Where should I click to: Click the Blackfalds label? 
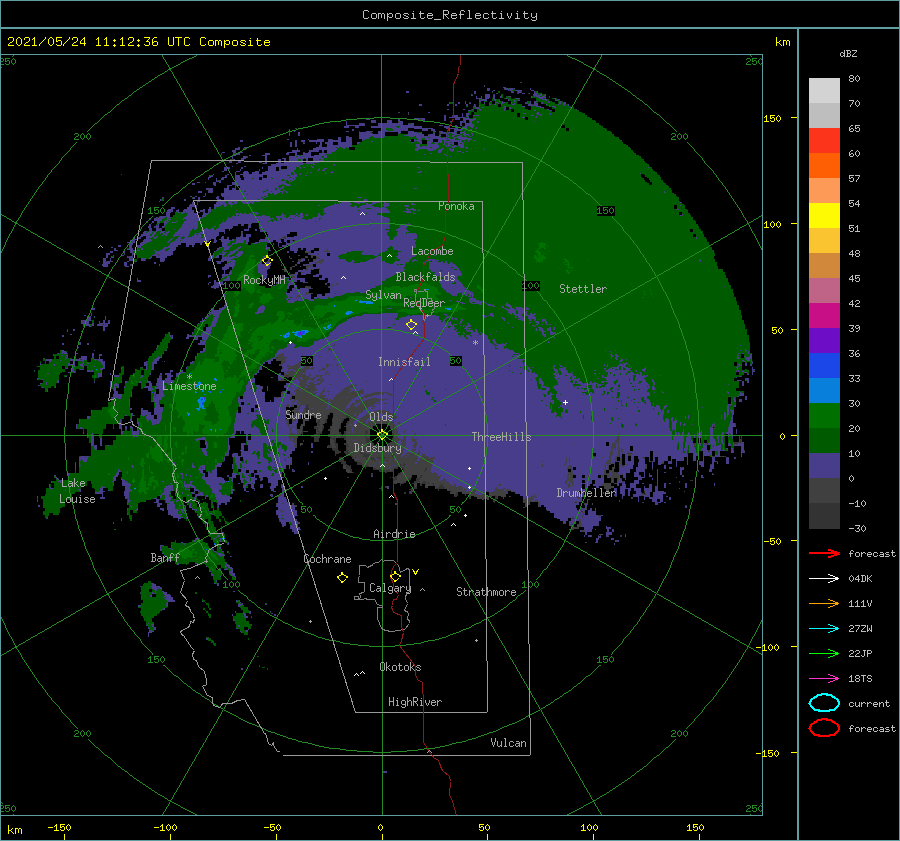click(425, 277)
